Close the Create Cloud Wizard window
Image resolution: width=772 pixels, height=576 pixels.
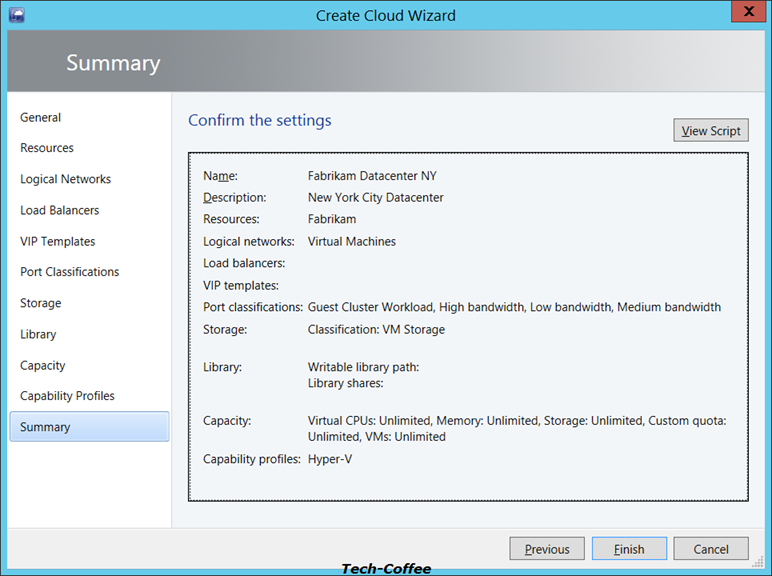pos(748,11)
